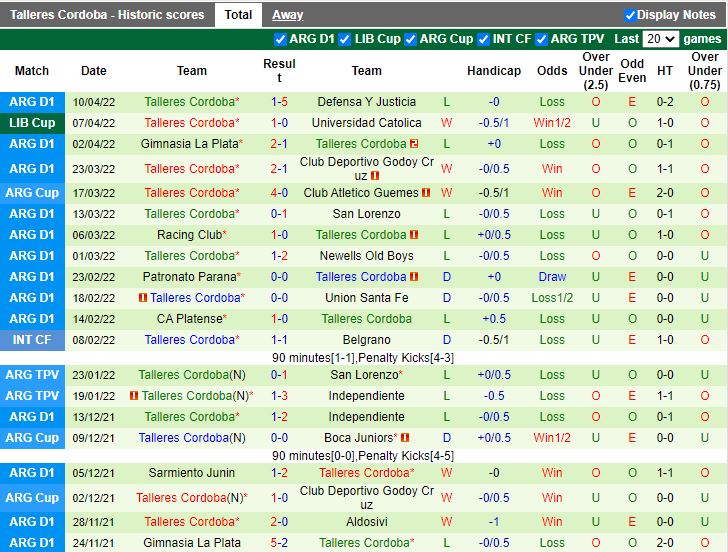Select the Total tab

pyautogui.click(x=238, y=15)
